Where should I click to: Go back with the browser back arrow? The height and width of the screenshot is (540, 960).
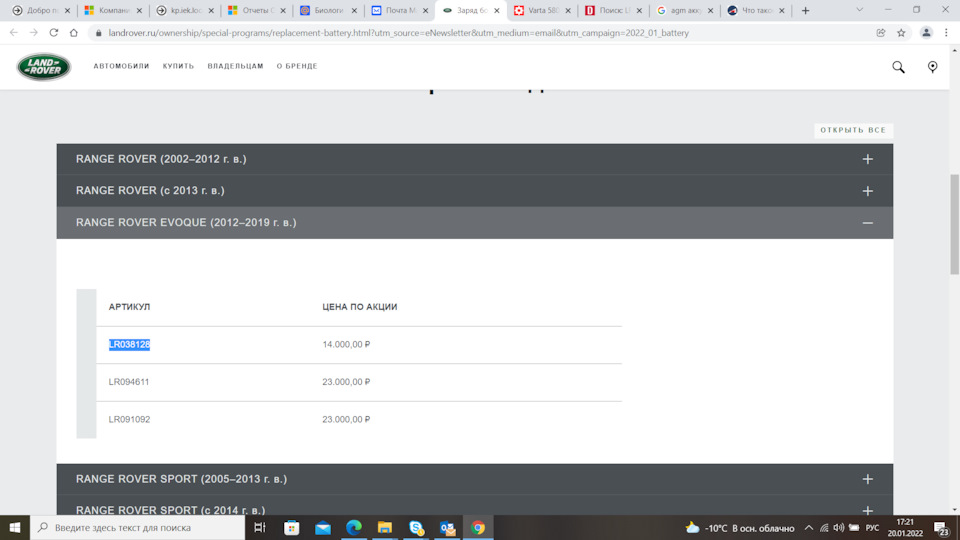point(13,32)
